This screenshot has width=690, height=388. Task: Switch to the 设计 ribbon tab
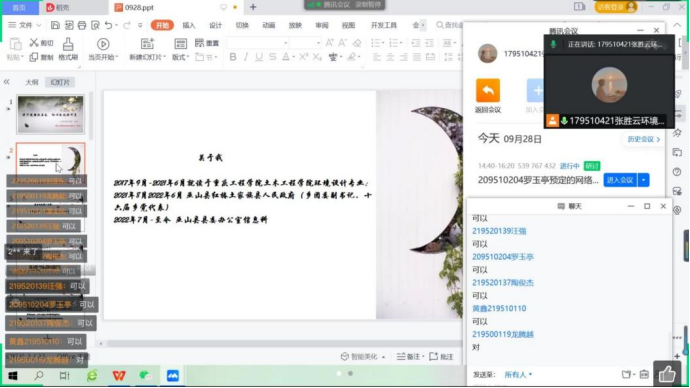(216, 26)
